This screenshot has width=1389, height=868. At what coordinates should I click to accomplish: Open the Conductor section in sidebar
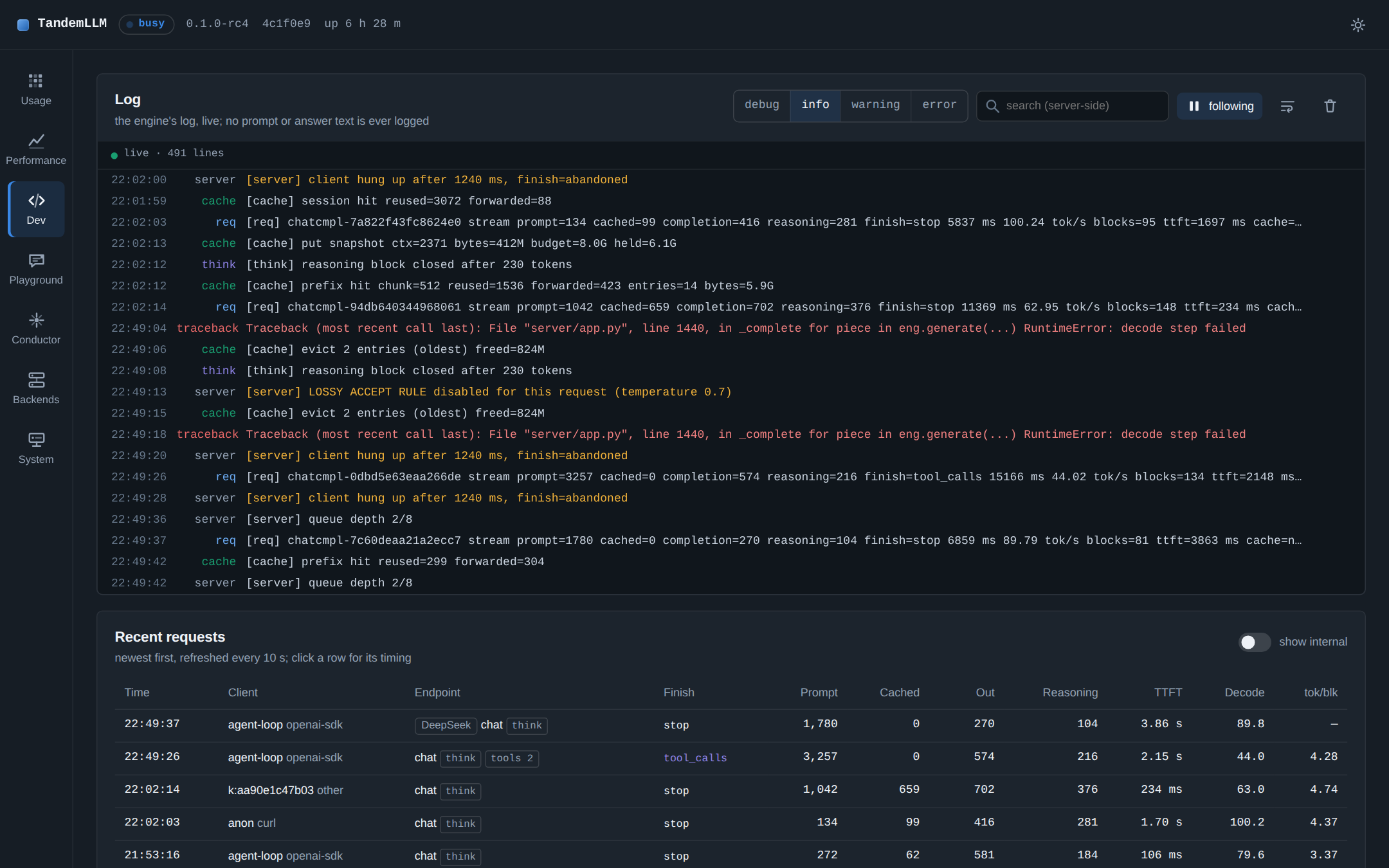(x=36, y=329)
